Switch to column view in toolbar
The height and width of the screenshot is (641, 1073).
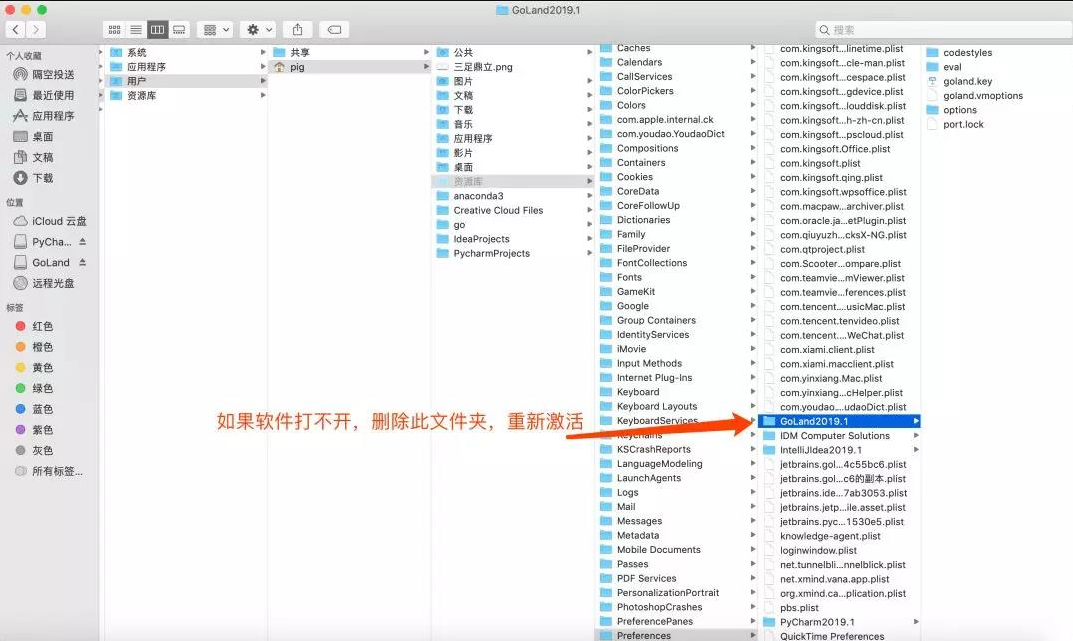point(157,29)
